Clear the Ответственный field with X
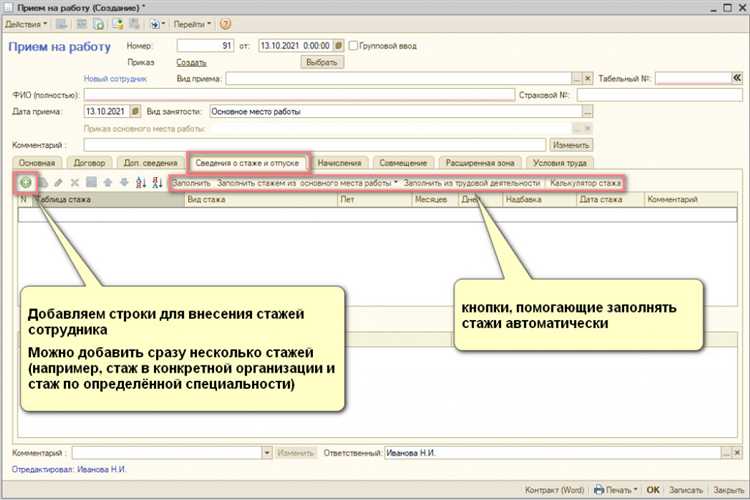The height and width of the screenshot is (500, 750). 737,453
